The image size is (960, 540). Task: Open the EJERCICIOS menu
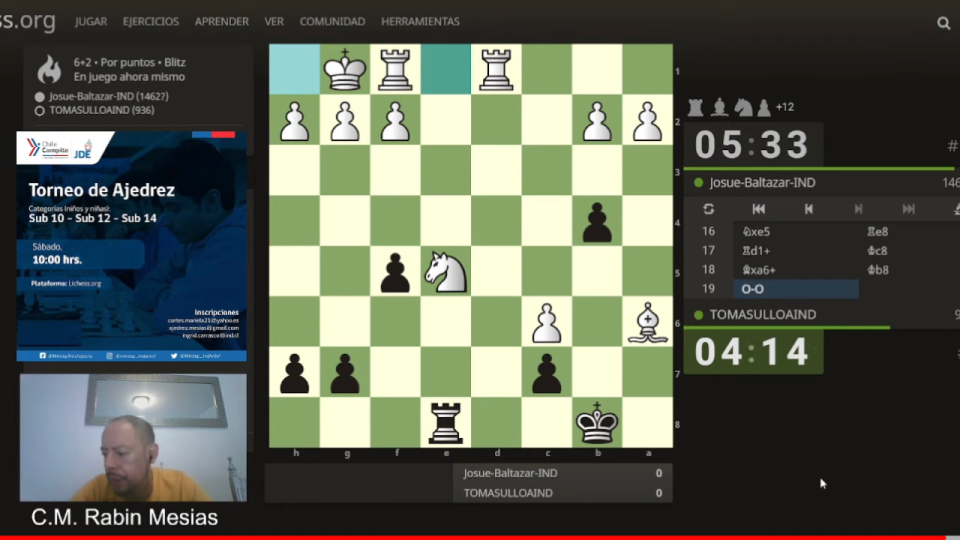151,22
